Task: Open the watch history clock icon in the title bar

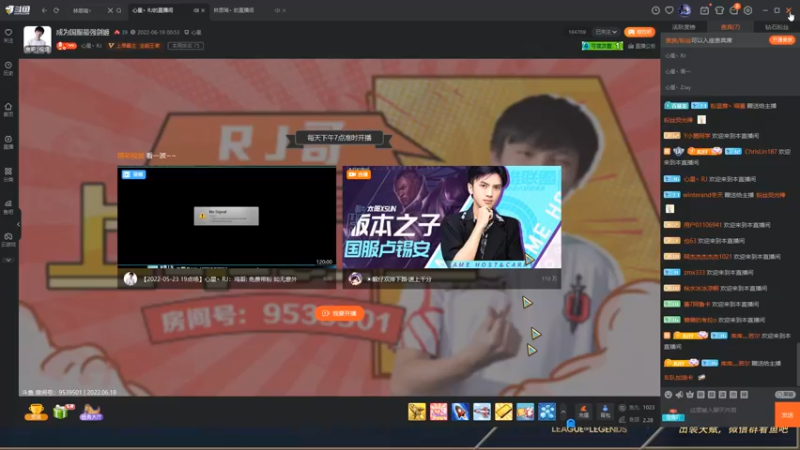Action: [x=656, y=10]
